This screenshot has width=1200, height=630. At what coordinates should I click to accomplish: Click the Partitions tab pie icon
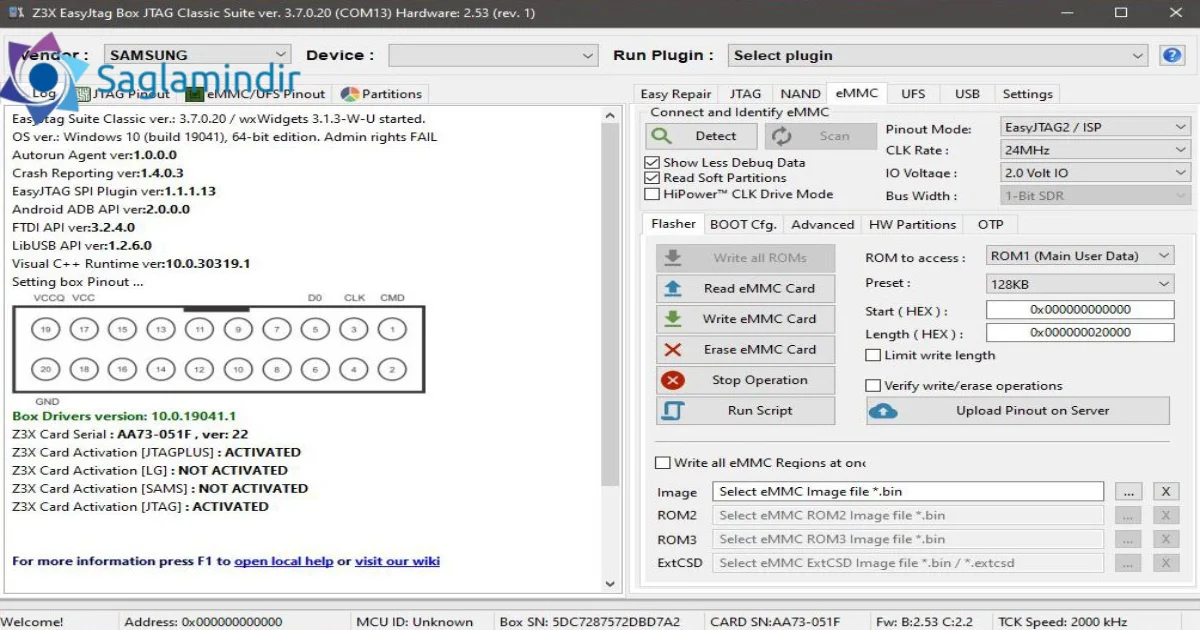pos(349,94)
